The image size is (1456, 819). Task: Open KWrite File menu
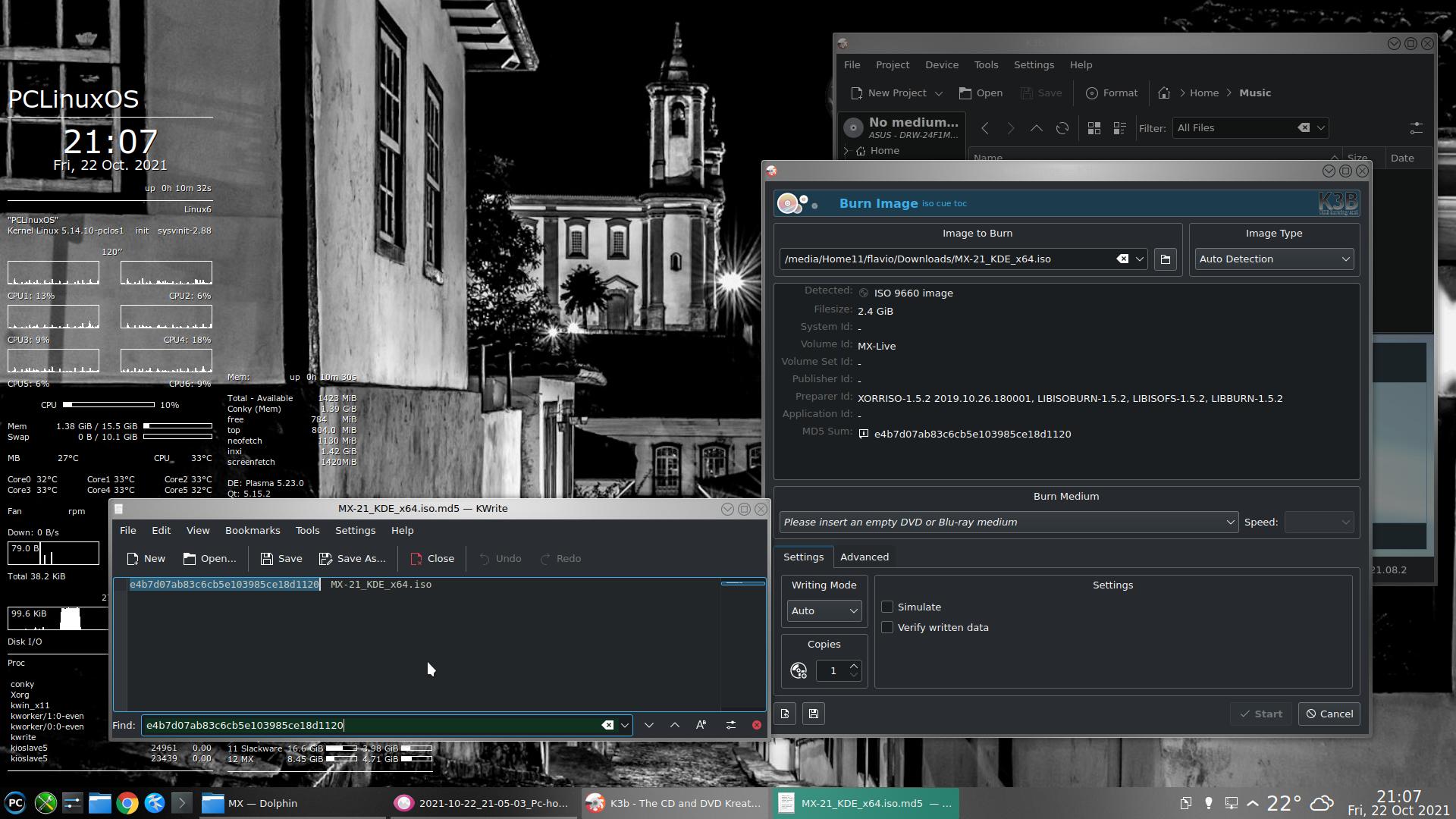pyautogui.click(x=128, y=531)
